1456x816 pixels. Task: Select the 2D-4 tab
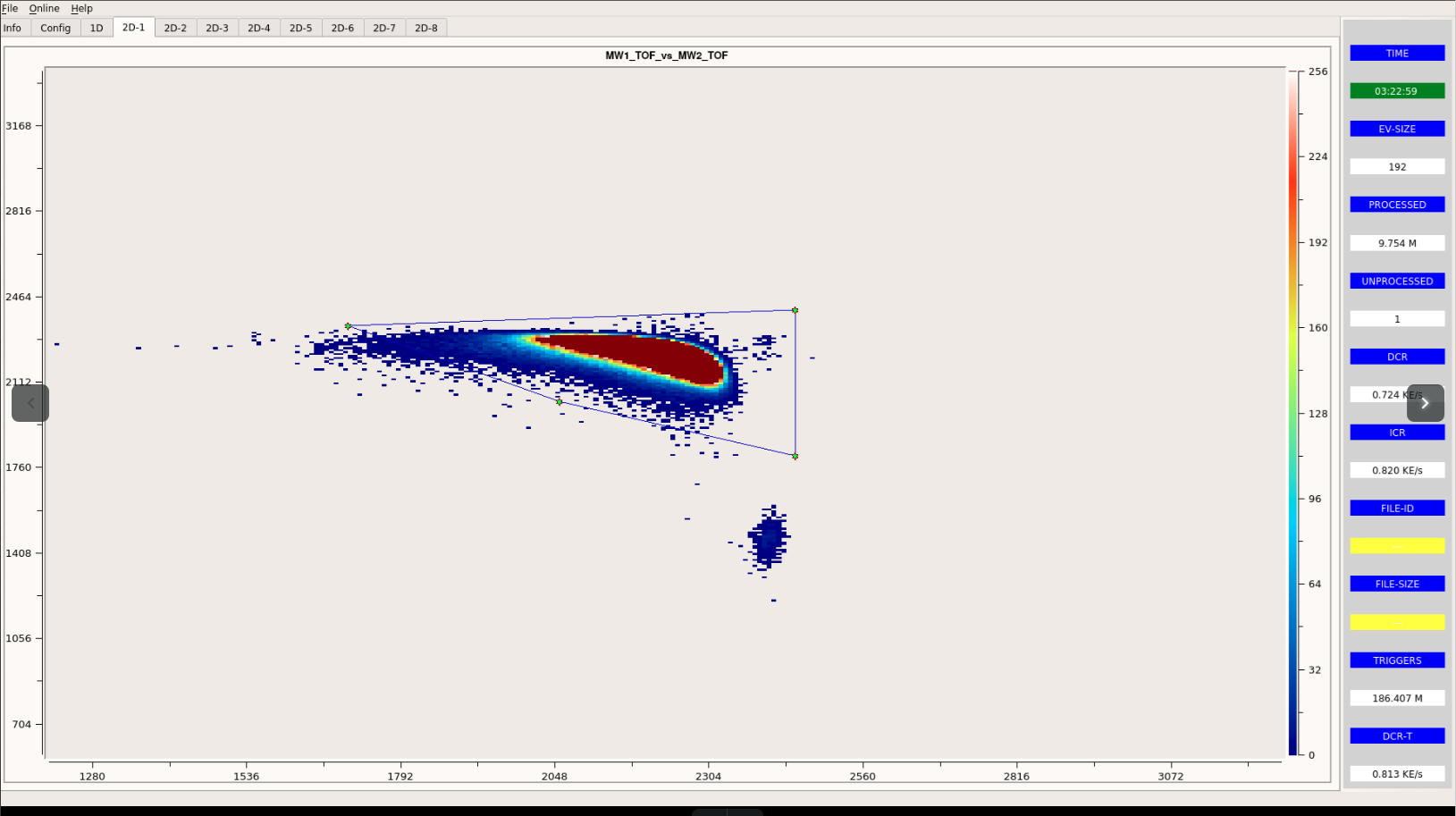(x=259, y=28)
